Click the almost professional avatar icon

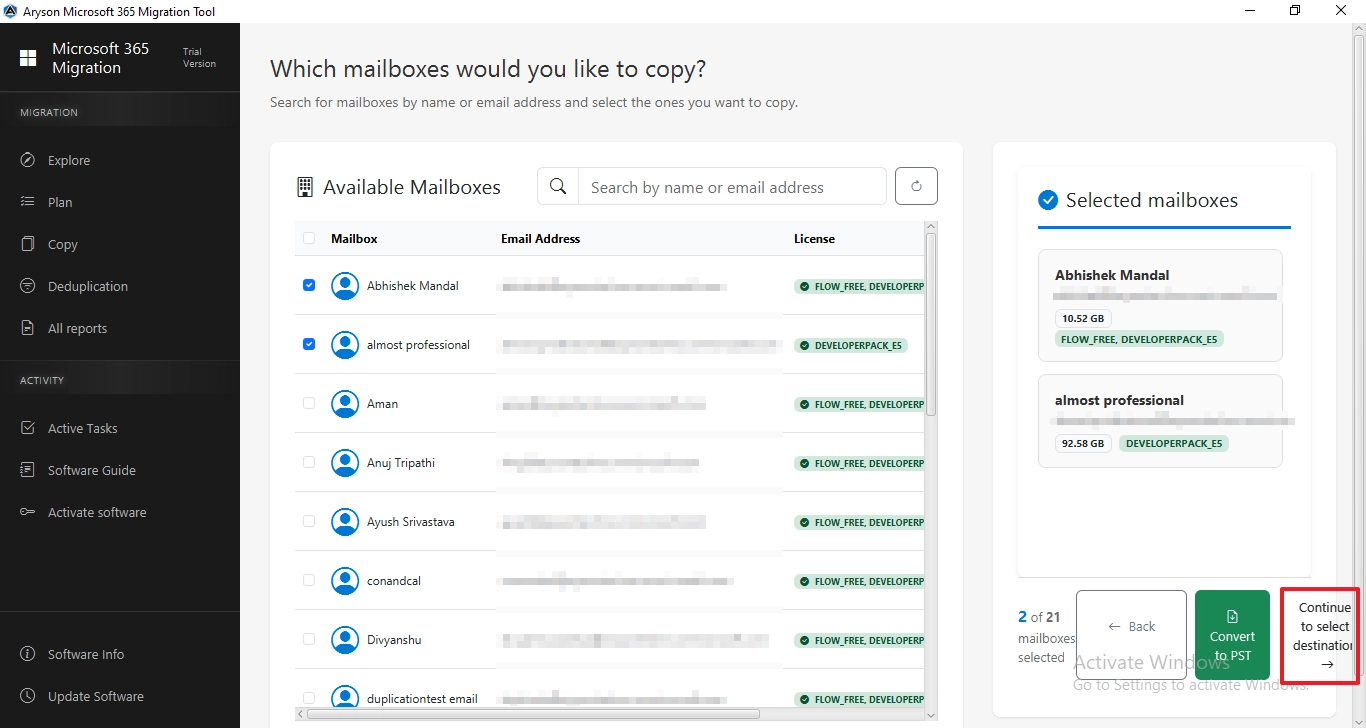[345, 345]
